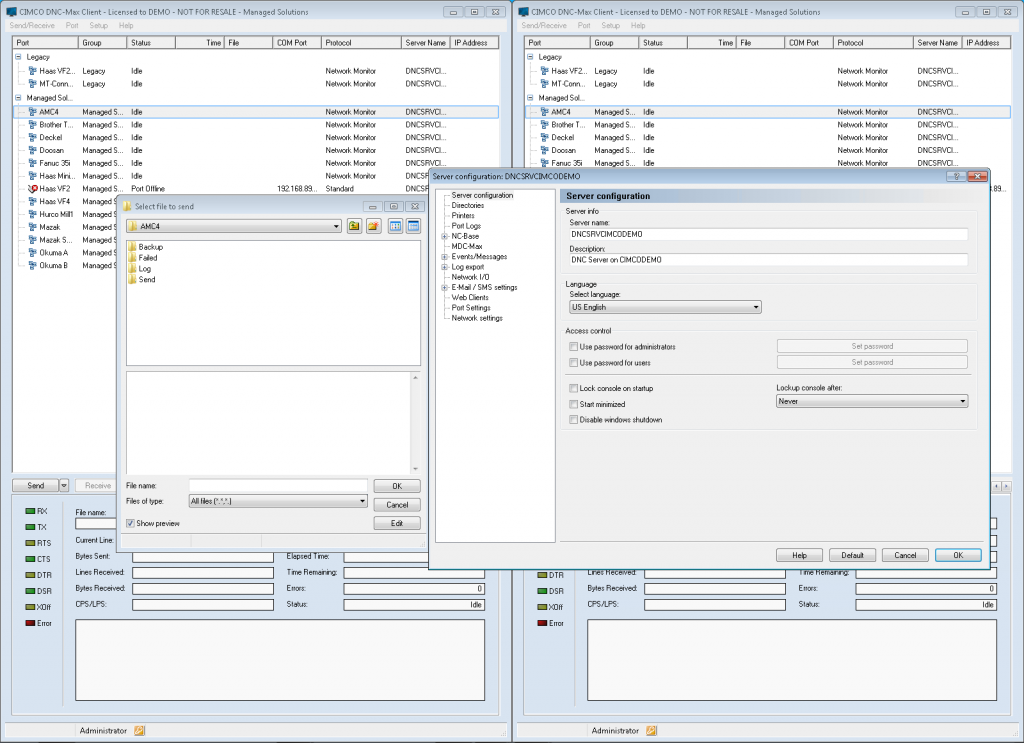Click Doosan port icon in left window

(x=33, y=150)
